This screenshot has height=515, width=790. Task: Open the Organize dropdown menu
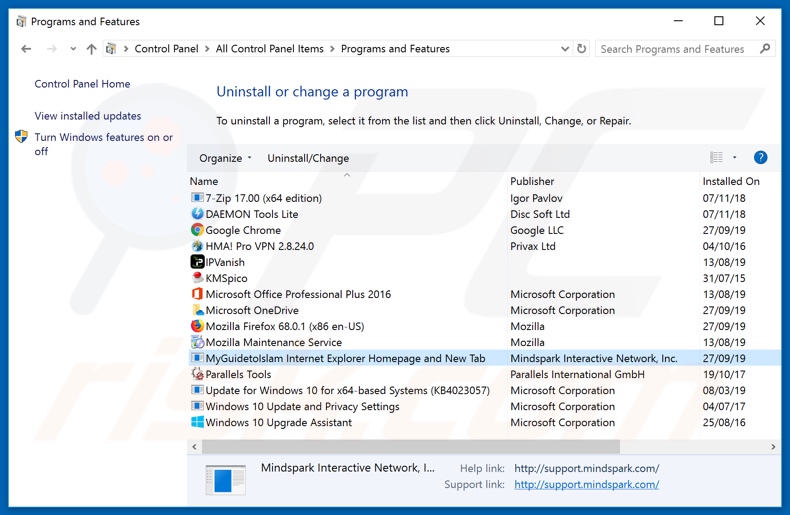(225, 158)
